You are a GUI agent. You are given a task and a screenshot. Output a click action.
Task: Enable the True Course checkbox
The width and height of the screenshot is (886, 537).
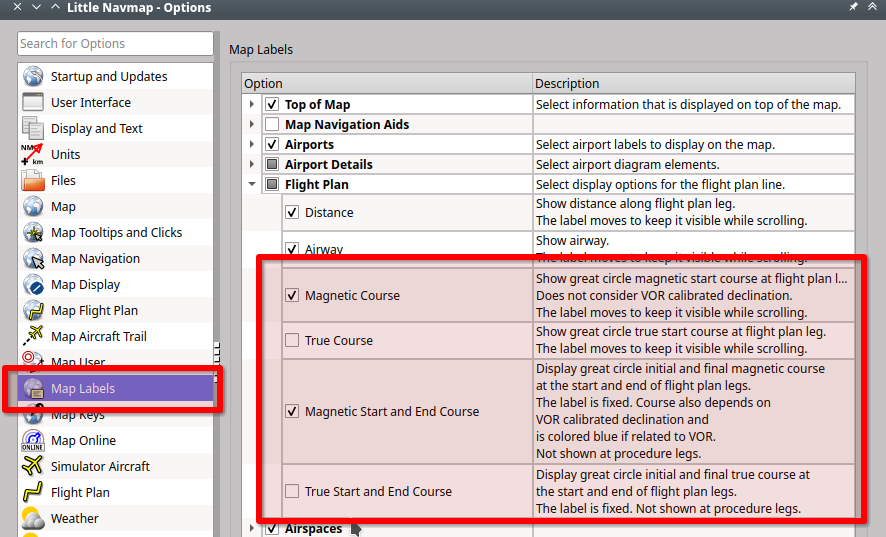292,340
